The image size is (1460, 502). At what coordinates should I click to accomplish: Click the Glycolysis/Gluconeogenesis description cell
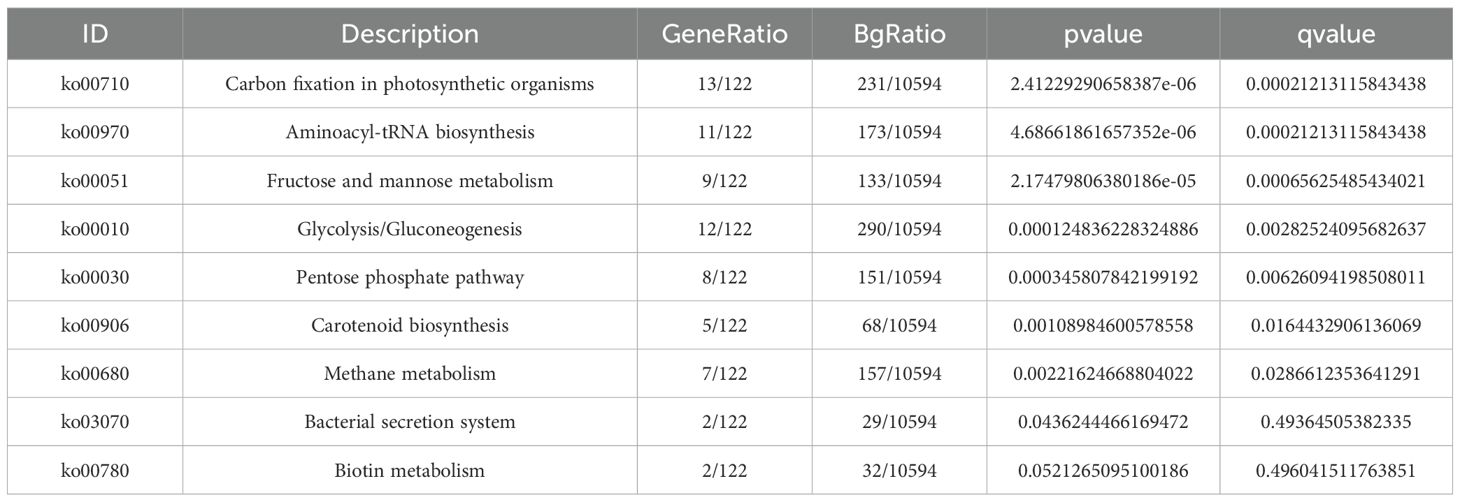pos(410,229)
